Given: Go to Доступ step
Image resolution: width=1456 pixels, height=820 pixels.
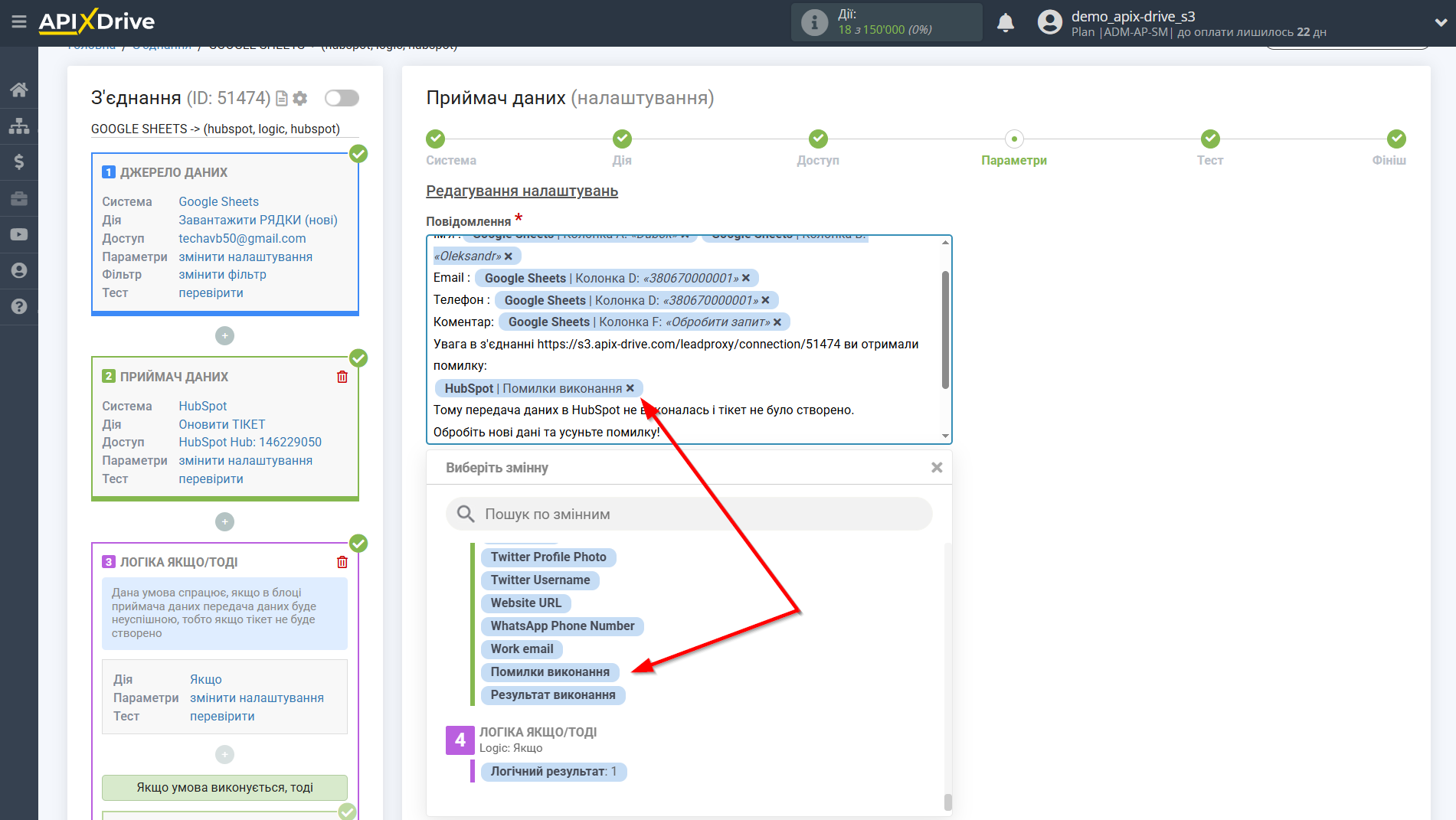Looking at the screenshot, I should point(818,139).
